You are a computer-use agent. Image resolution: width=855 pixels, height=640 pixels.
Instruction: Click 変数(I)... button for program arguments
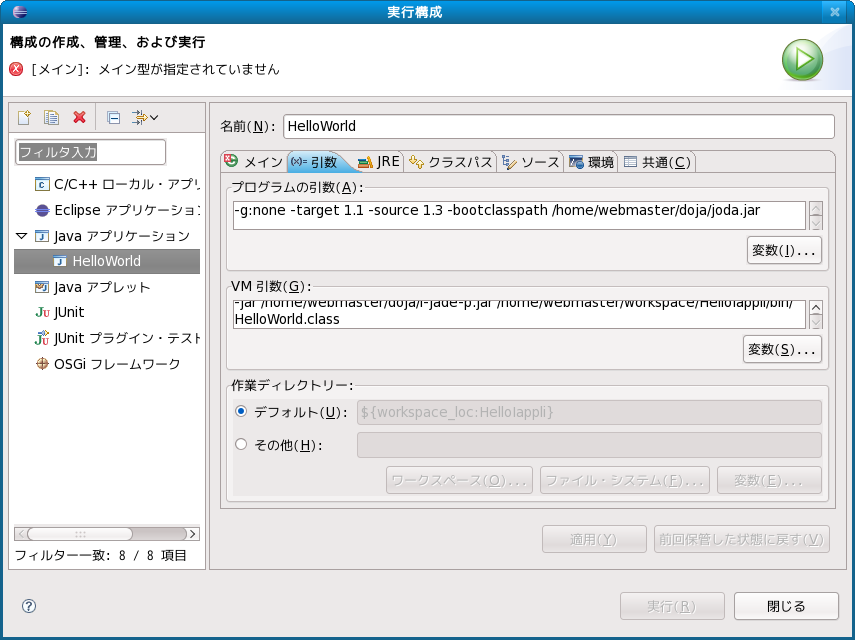pyautogui.click(x=784, y=250)
